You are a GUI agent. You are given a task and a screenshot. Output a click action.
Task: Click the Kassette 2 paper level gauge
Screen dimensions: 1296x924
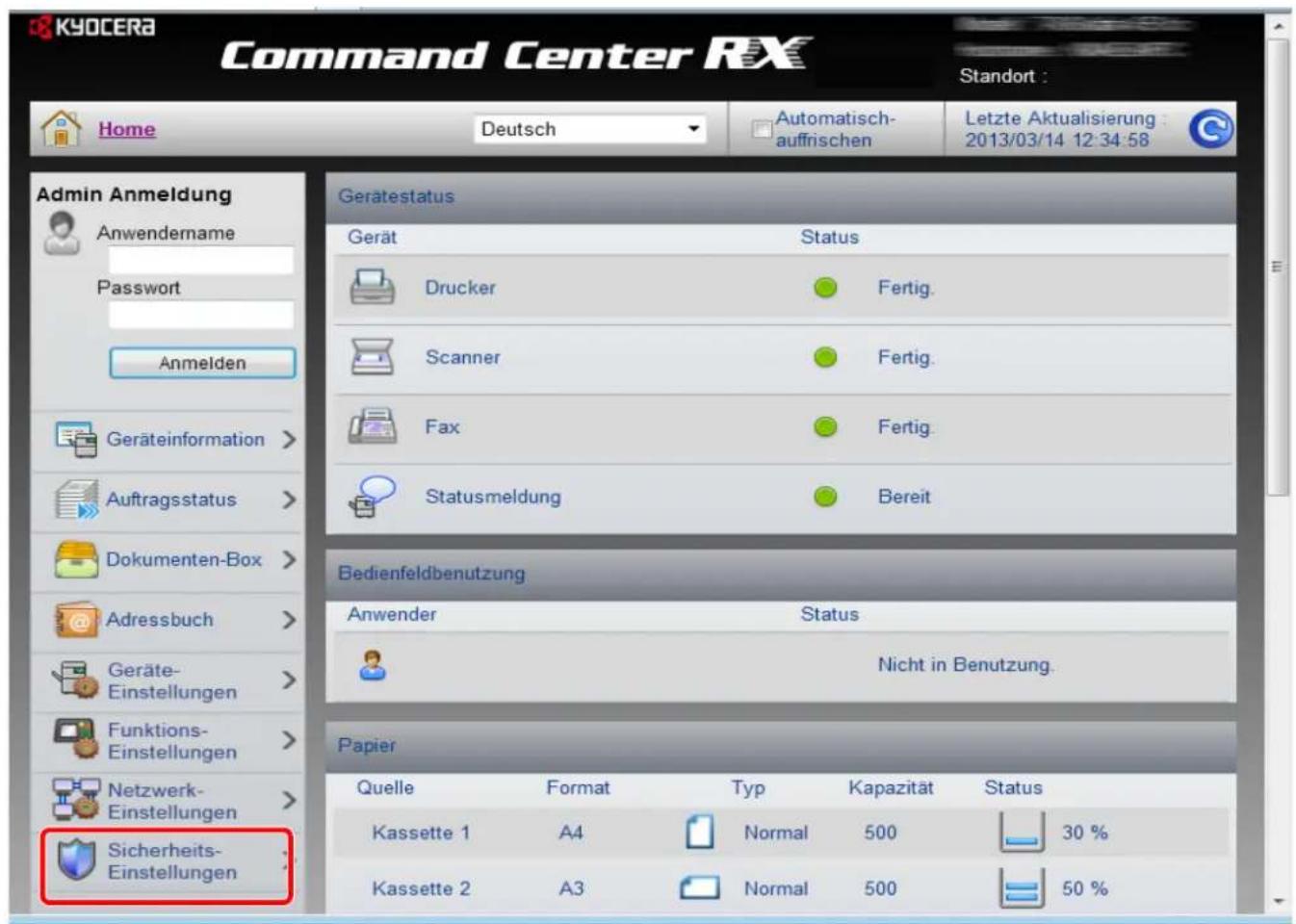pyautogui.click(x=1022, y=887)
